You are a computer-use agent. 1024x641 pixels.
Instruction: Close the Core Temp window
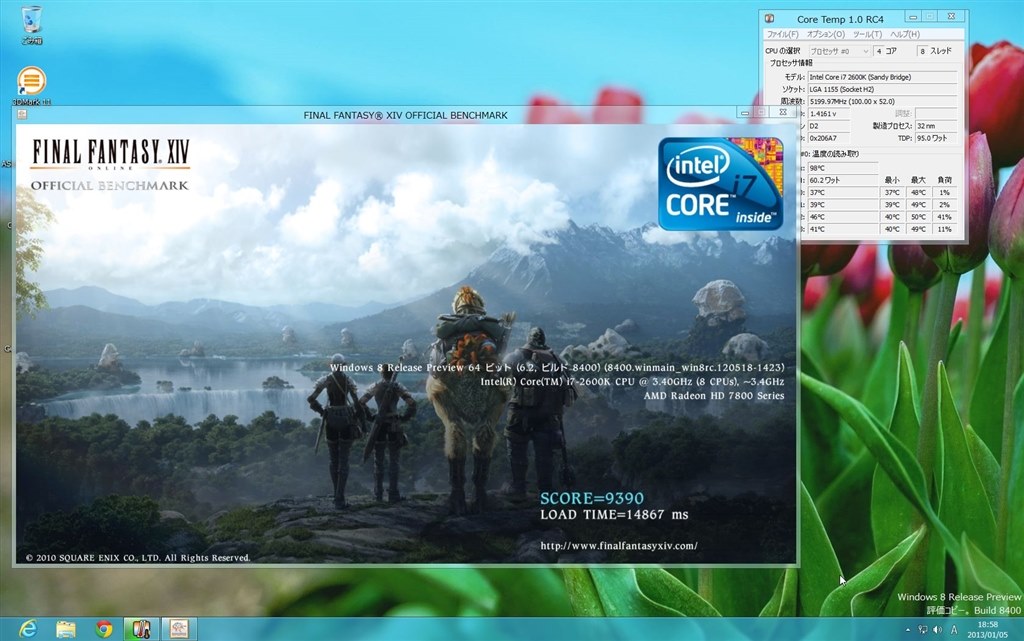coord(951,17)
